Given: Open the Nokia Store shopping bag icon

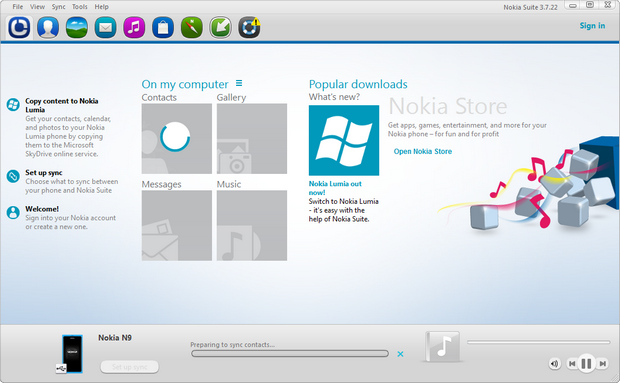Looking at the screenshot, I should [x=163, y=27].
